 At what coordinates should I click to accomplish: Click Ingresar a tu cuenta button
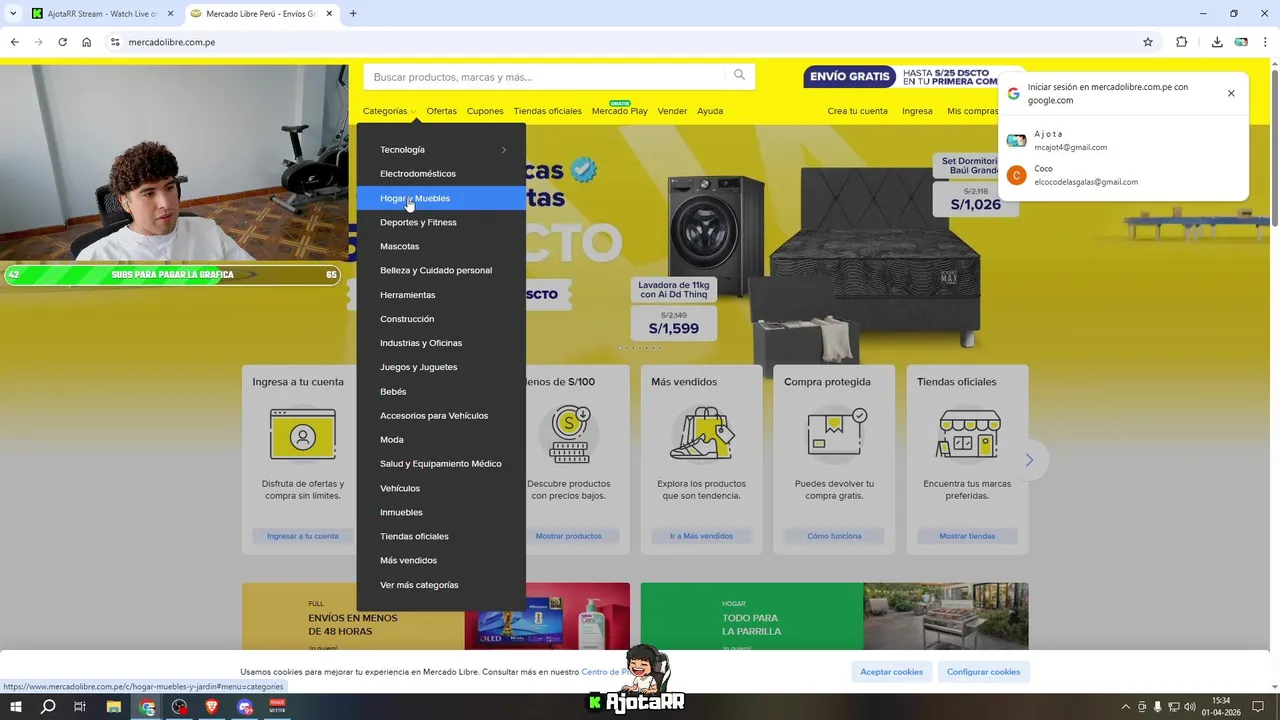(x=303, y=536)
